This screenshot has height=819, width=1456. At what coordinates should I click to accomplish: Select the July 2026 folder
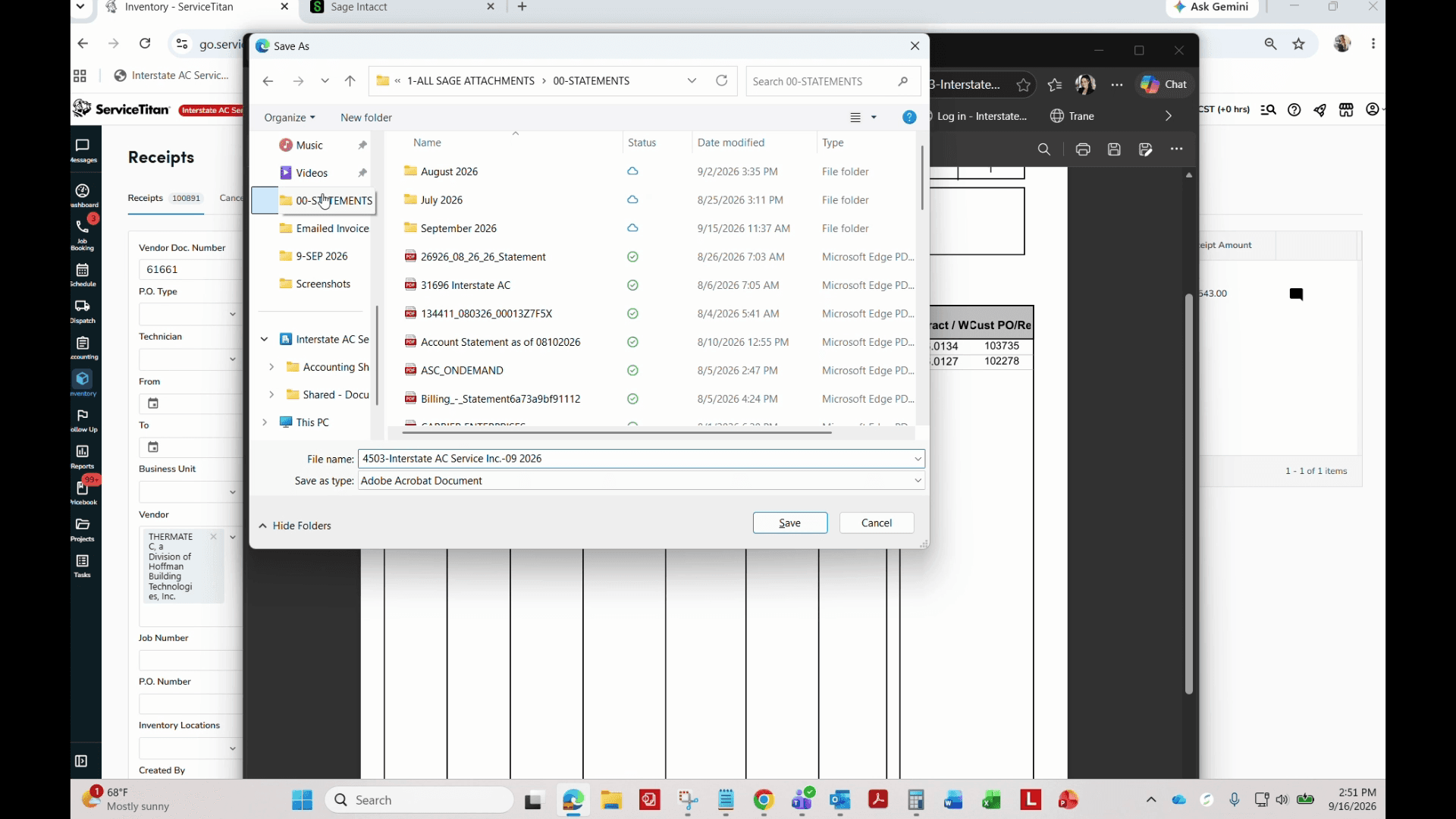pyautogui.click(x=441, y=200)
